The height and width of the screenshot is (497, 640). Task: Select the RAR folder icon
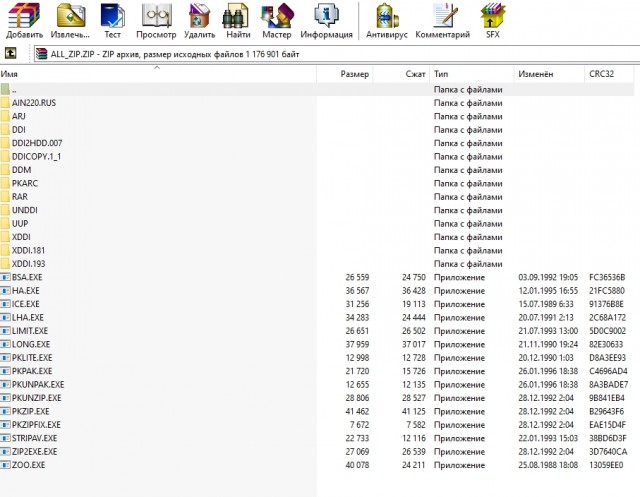[x=5, y=197]
